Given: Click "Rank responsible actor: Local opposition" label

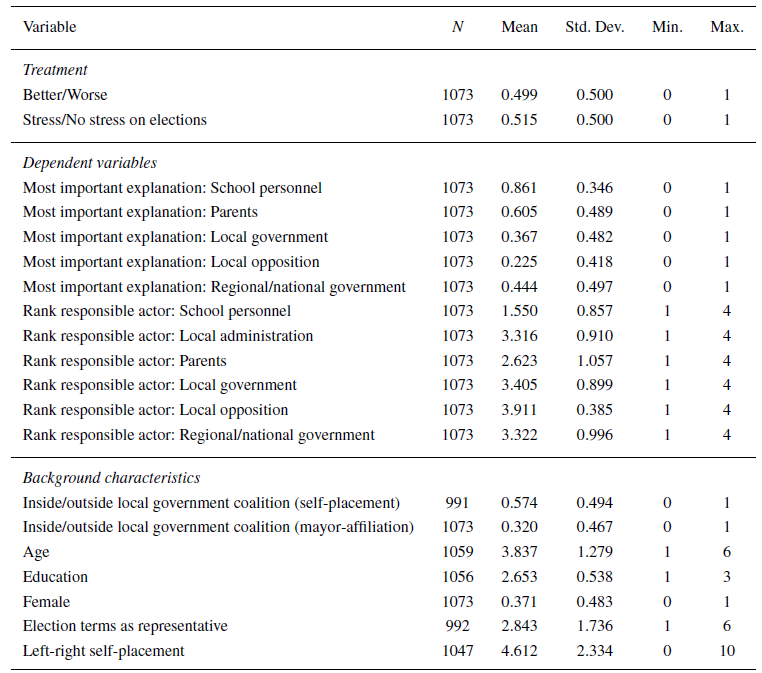Looking at the screenshot, I should (x=155, y=410).
